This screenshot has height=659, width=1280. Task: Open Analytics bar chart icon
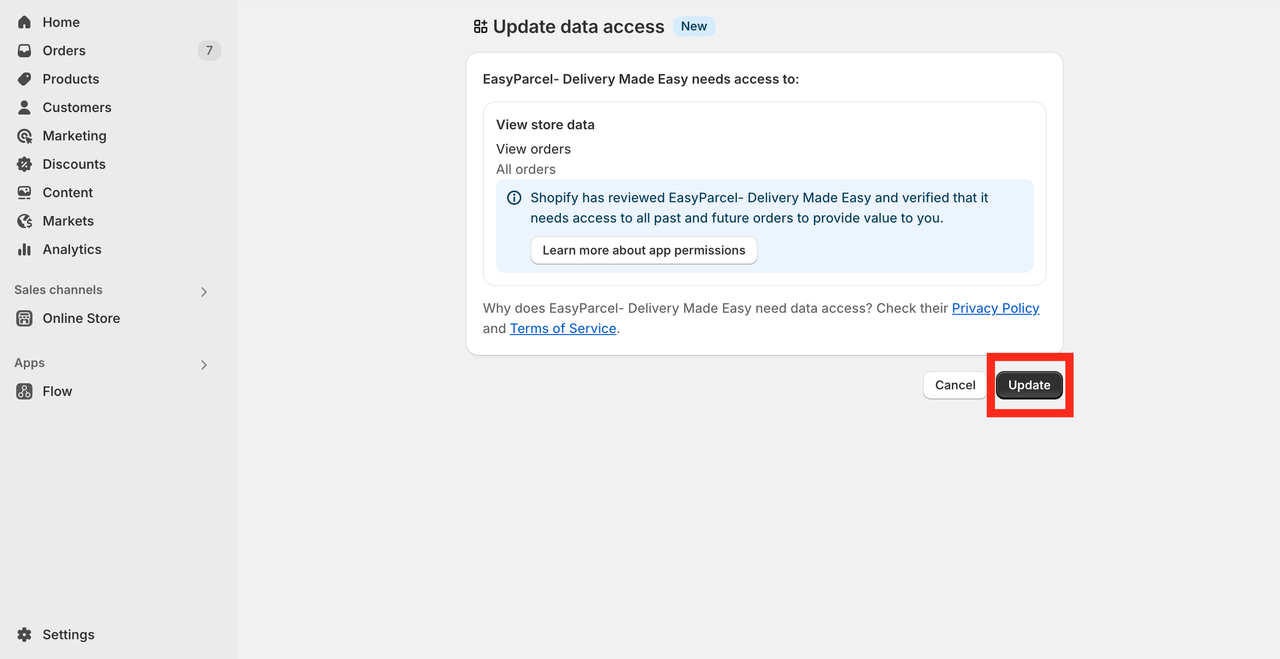24,249
